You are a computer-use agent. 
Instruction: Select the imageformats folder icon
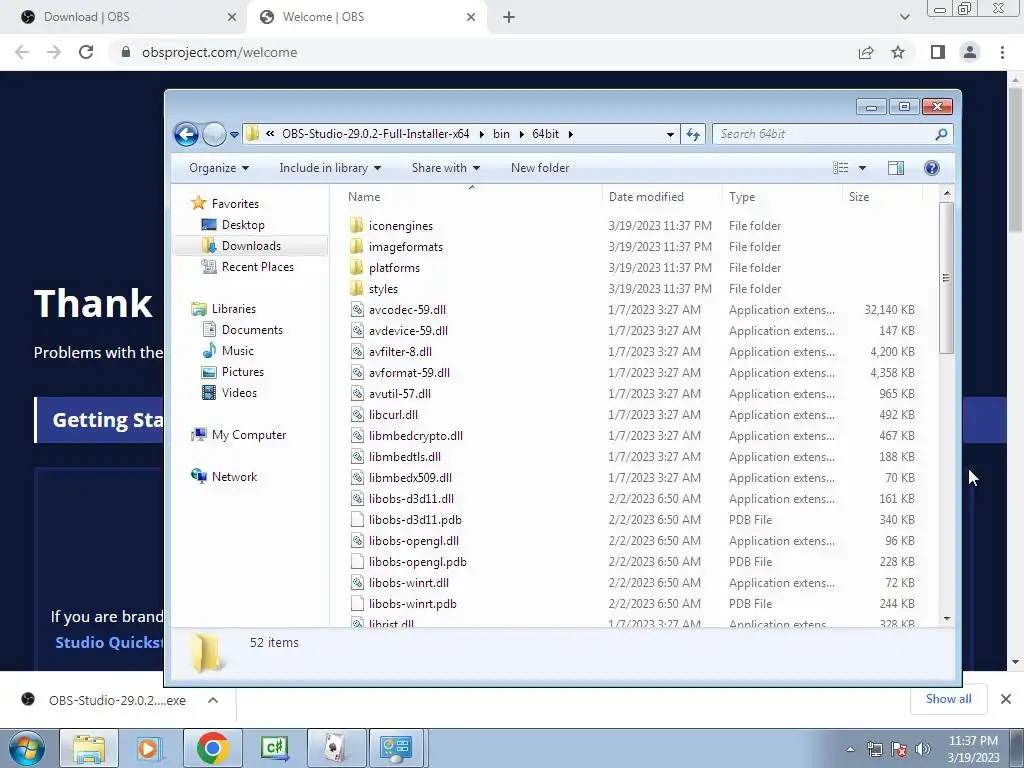(357, 246)
